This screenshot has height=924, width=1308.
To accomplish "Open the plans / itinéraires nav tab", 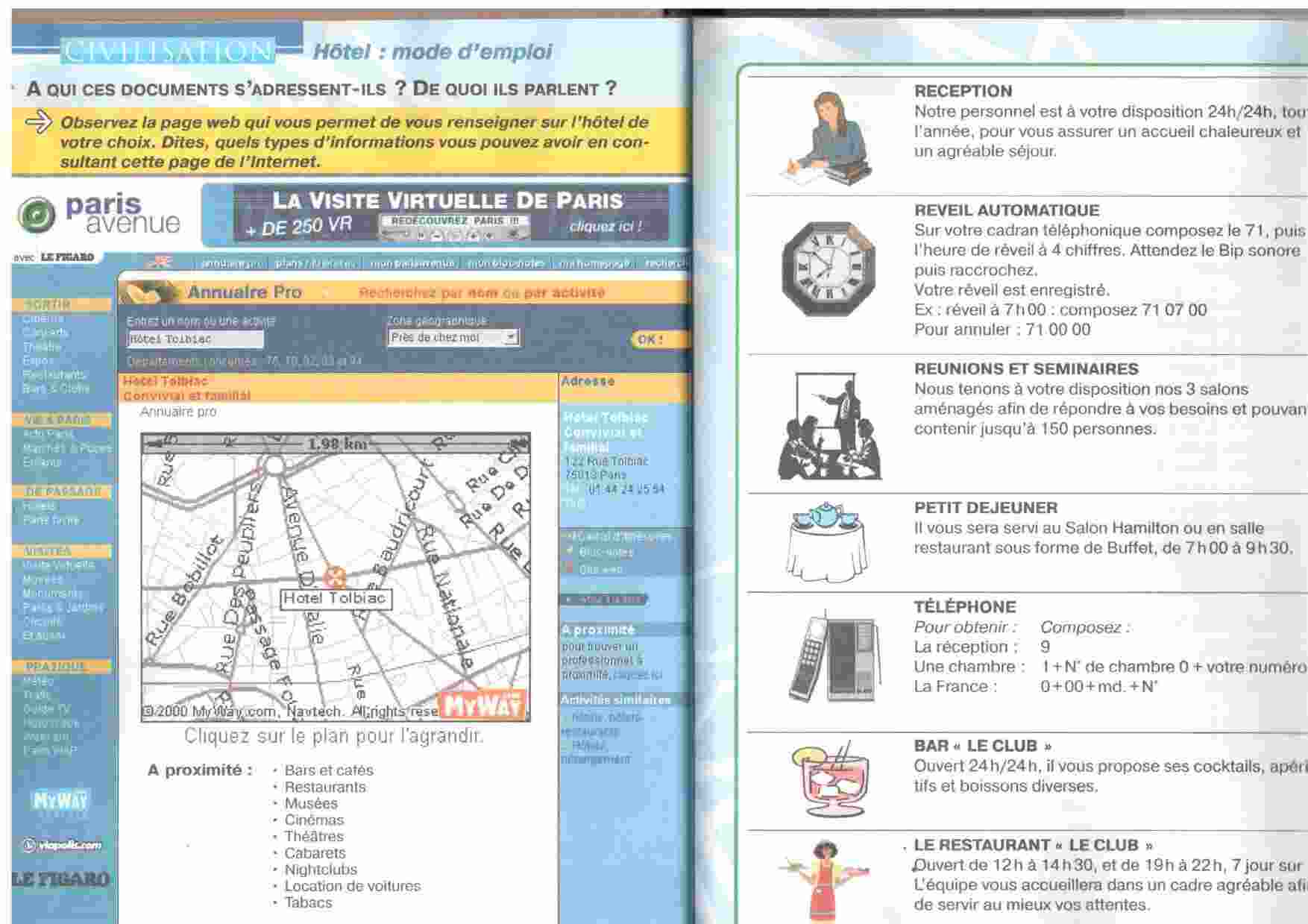I will (x=315, y=263).
